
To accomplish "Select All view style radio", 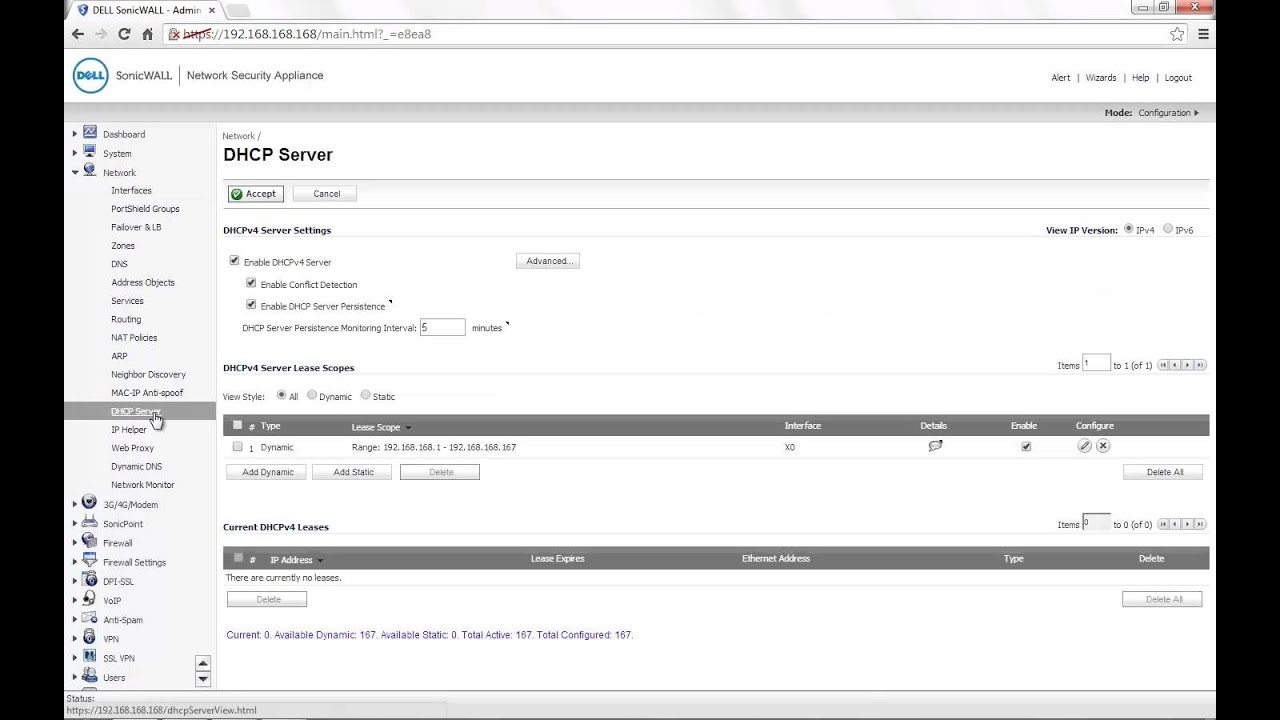I will click(282, 395).
